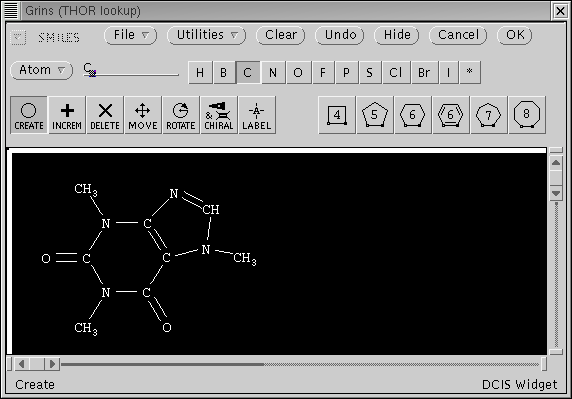572x399 pixels.
Task: Open the File dropdown menu
Action: (x=131, y=35)
